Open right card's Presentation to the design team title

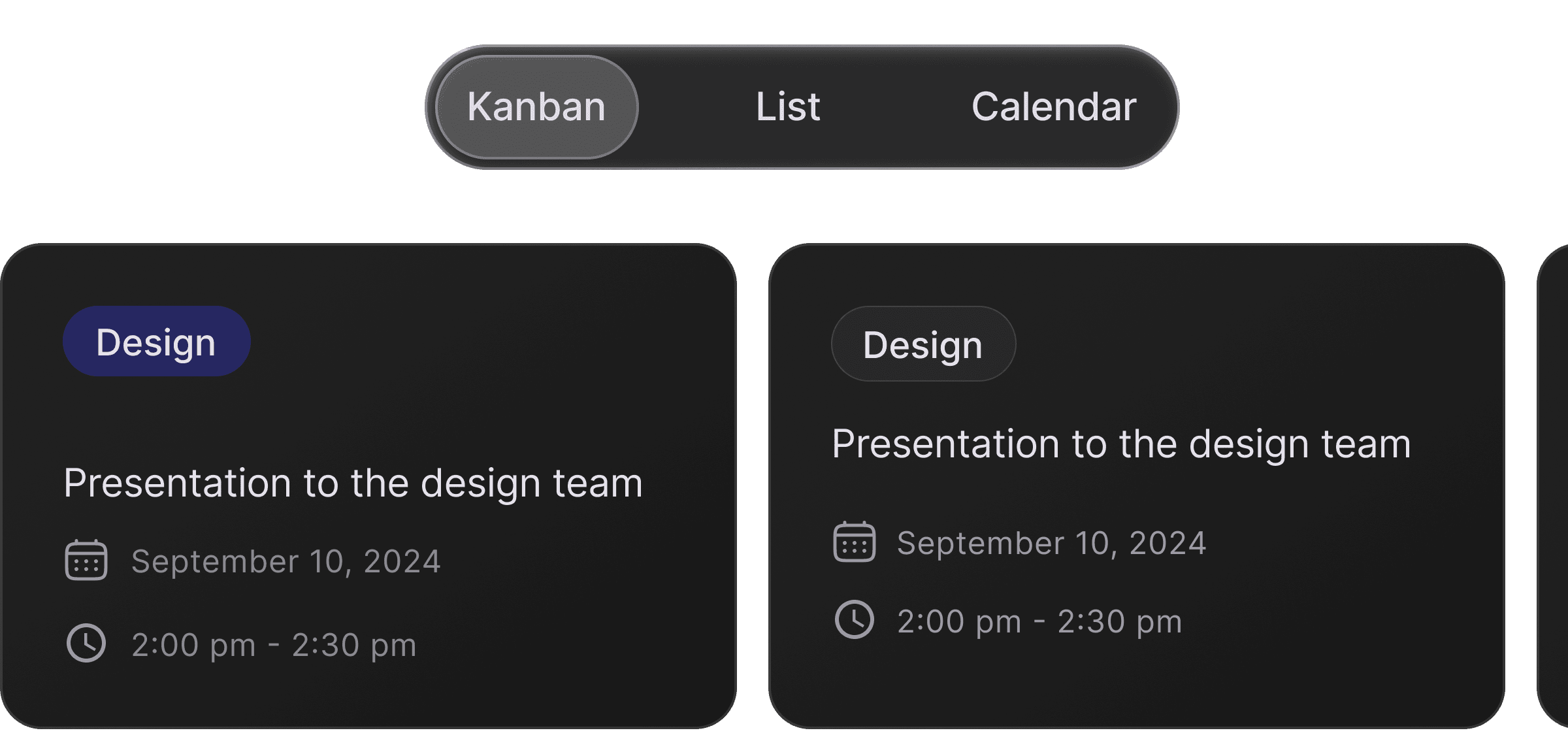[1122, 444]
